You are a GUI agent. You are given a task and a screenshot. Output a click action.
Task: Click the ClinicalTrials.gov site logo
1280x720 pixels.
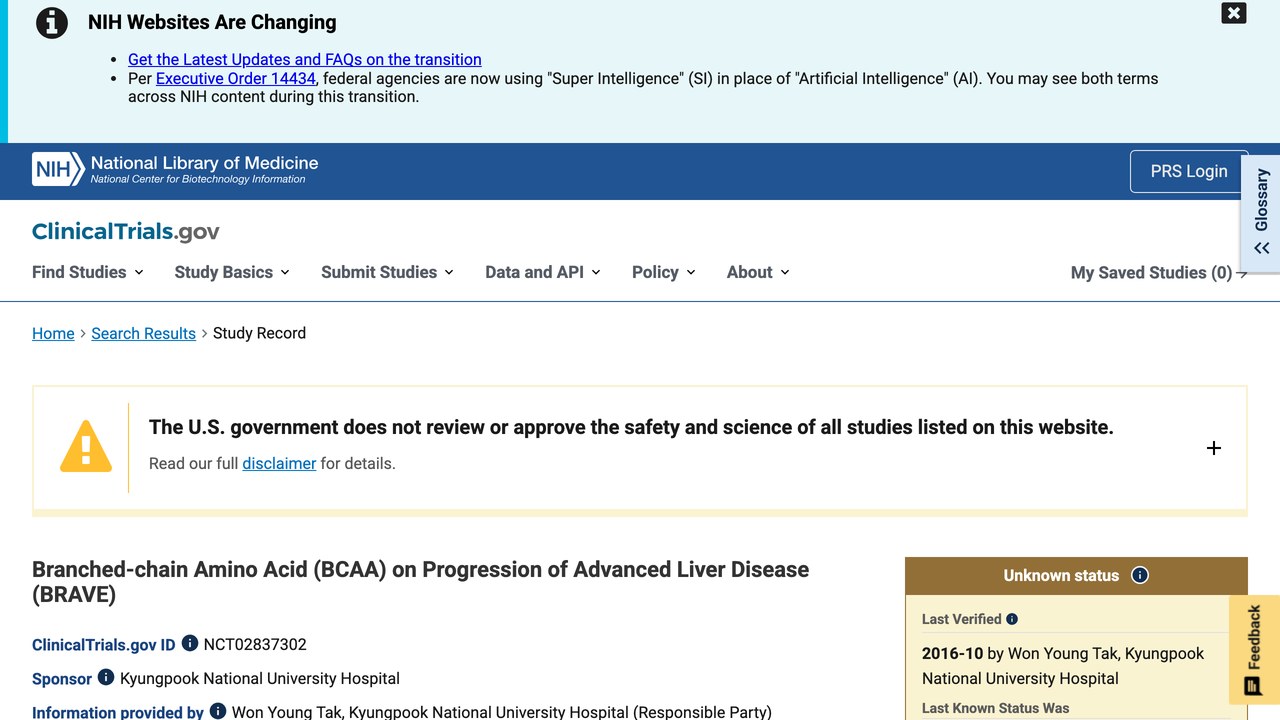(126, 232)
